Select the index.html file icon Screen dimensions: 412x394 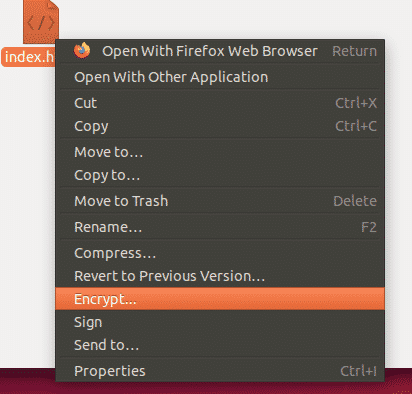pyautogui.click(x=41, y=22)
